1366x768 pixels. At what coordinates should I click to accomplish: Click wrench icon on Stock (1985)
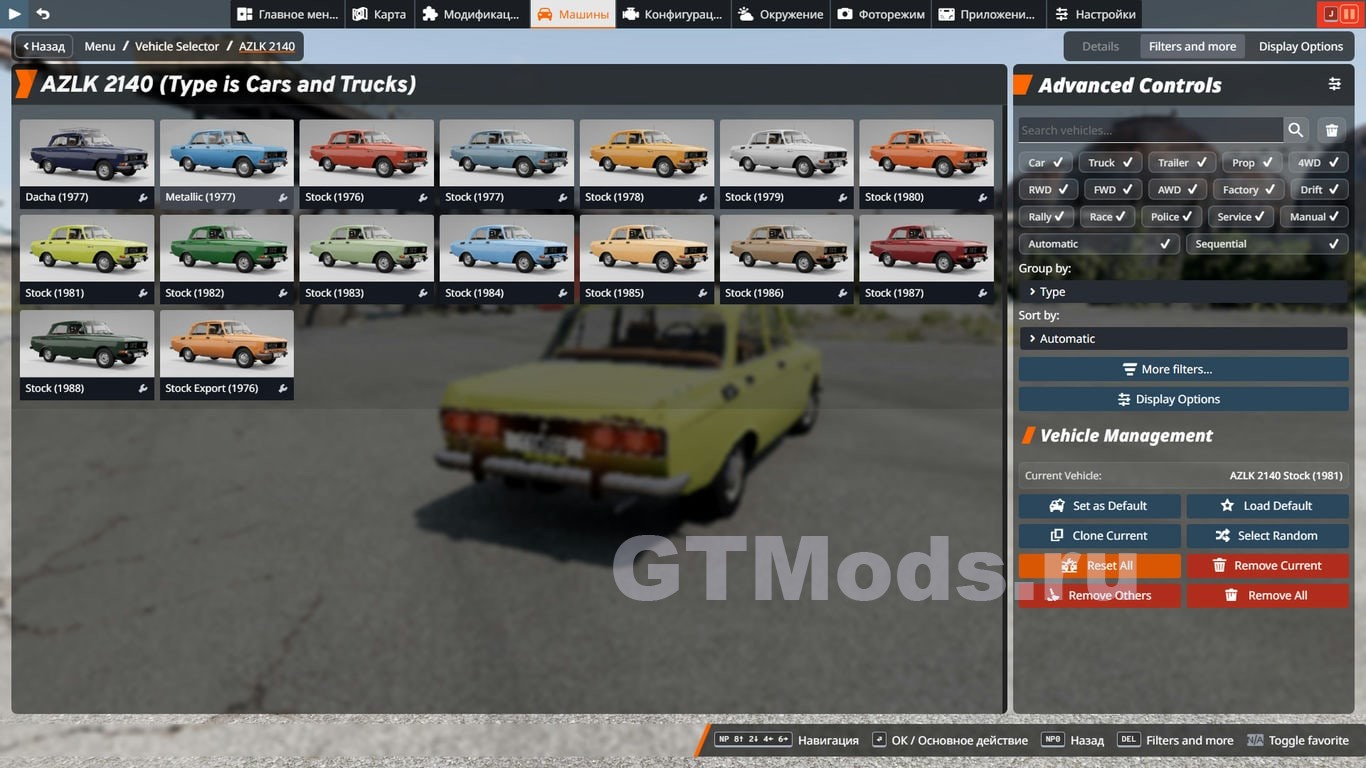703,294
